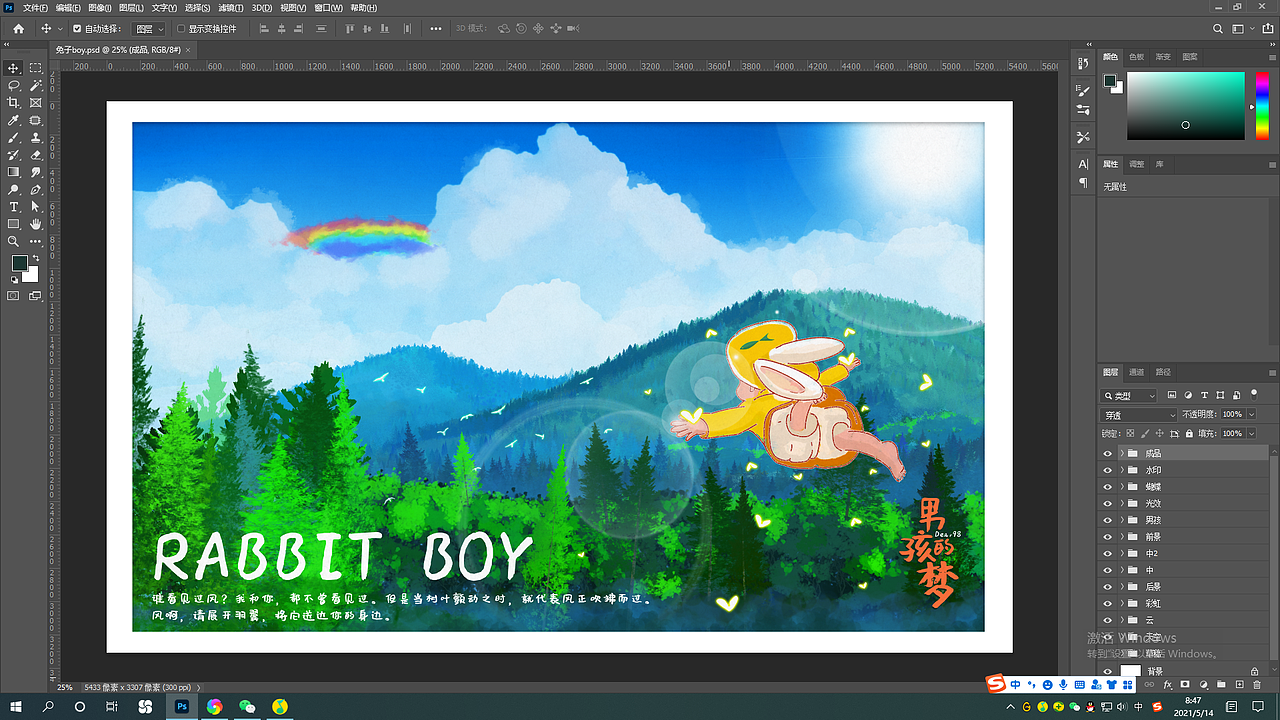Image resolution: width=1280 pixels, height=720 pixels.
Task: Open the 滤镜 filter menu
Action: point(229,8)
